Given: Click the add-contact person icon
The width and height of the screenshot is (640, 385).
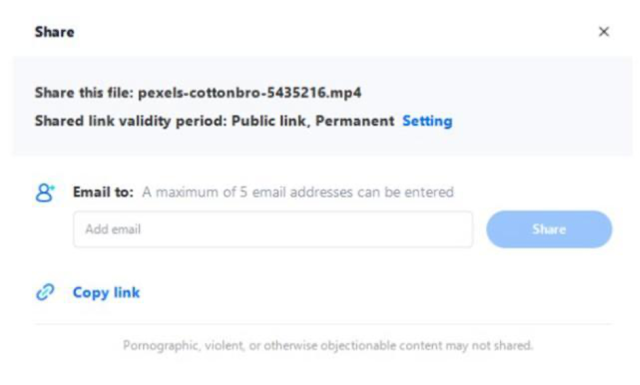Looking at the screenshot, I should [45, 193].
